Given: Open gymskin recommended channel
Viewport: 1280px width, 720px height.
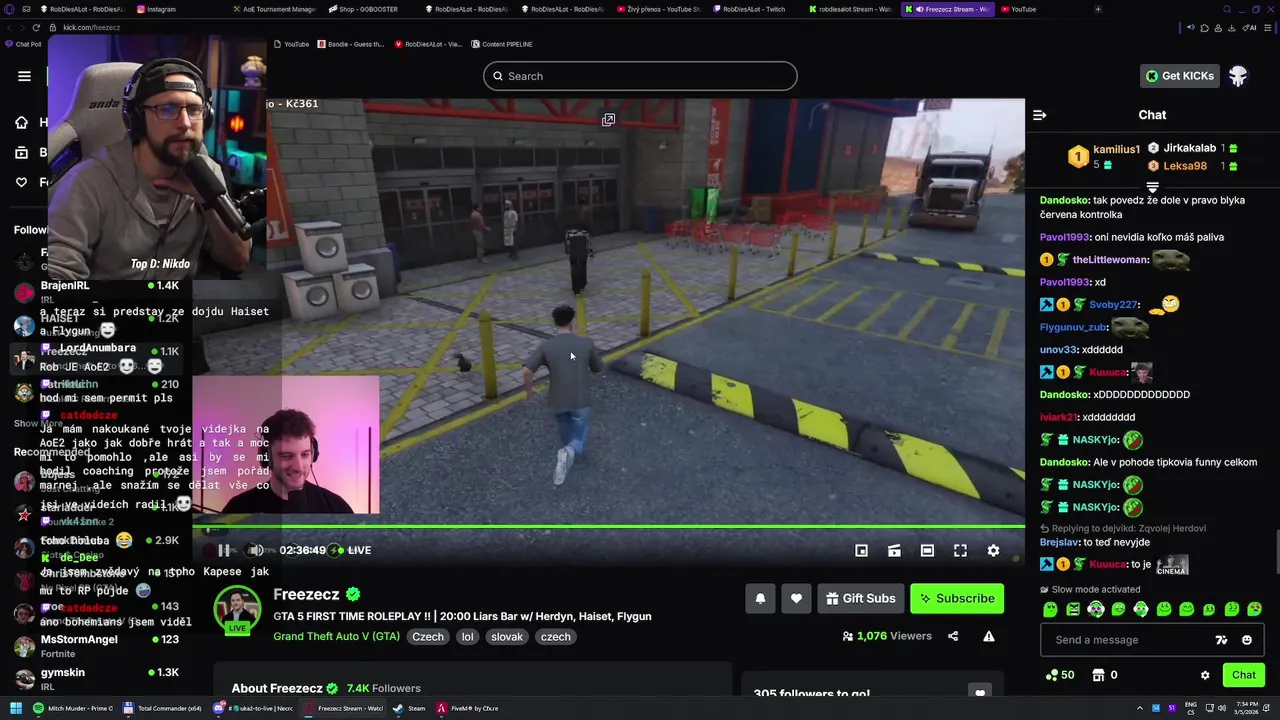Looking at the screenshot, I should click(98, 680).
